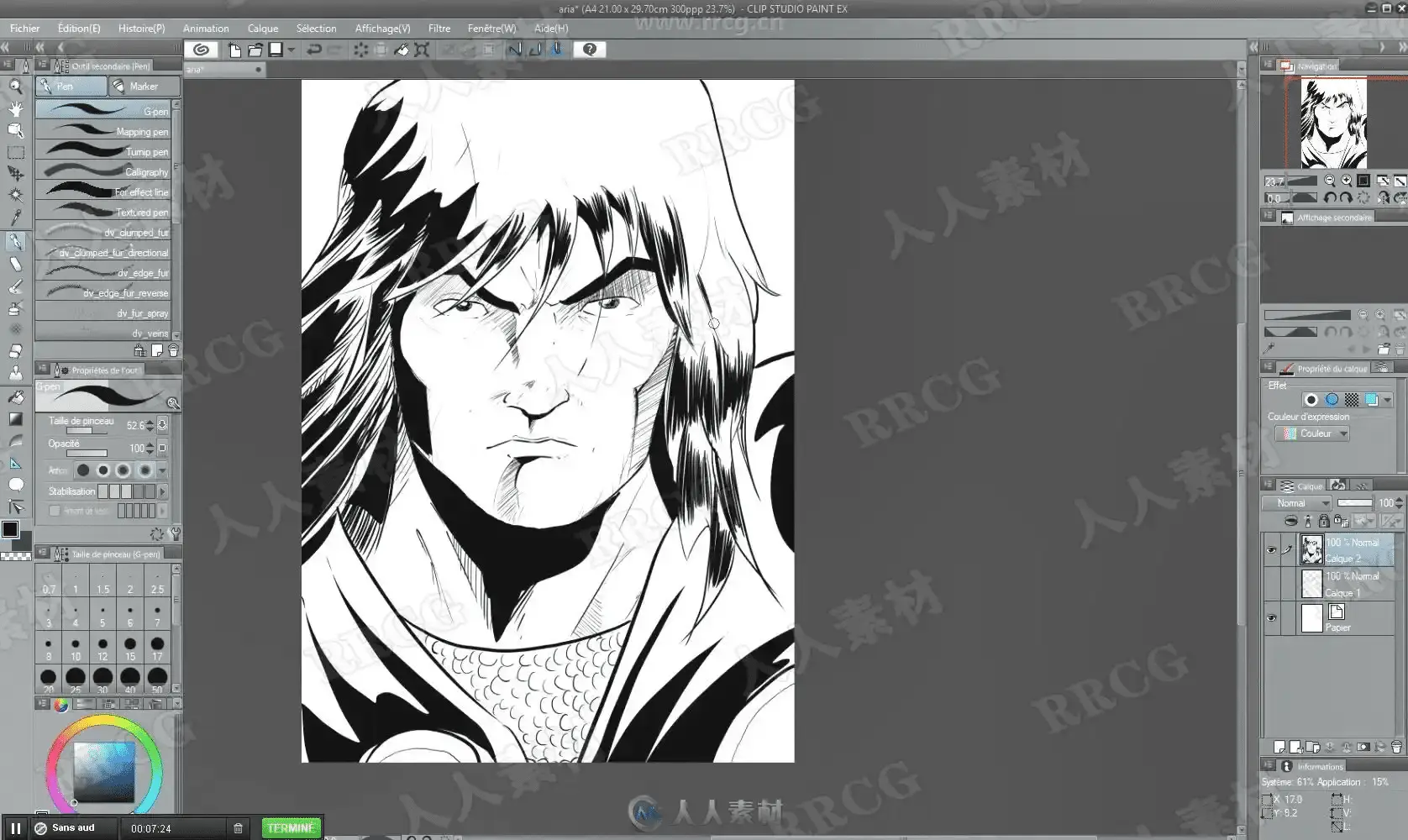Expand the Effet options dropdown arrow
Screen dimensions: 1408x840
click(x=1387, y=400)
